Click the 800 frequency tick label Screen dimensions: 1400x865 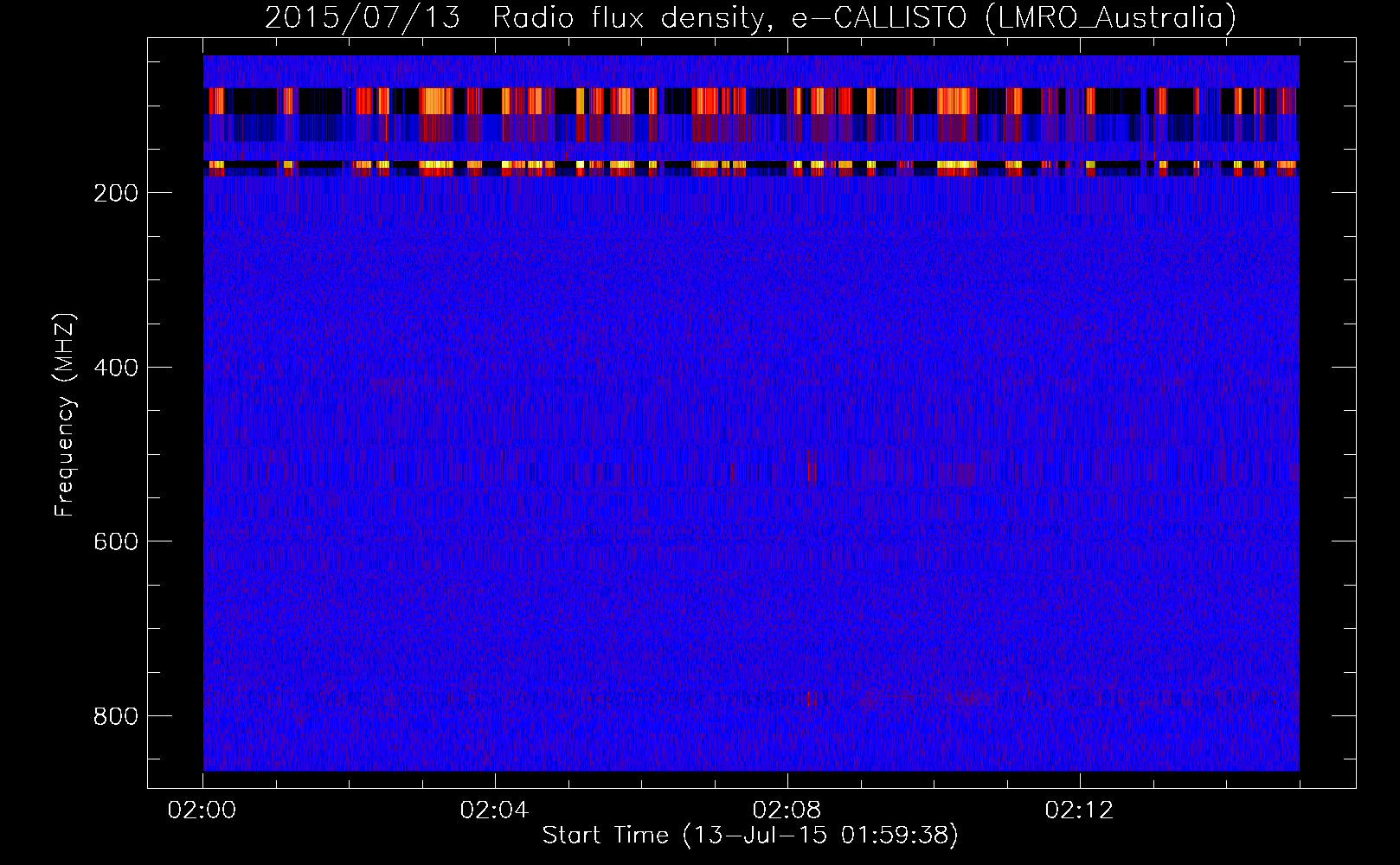tap(115, 716)
